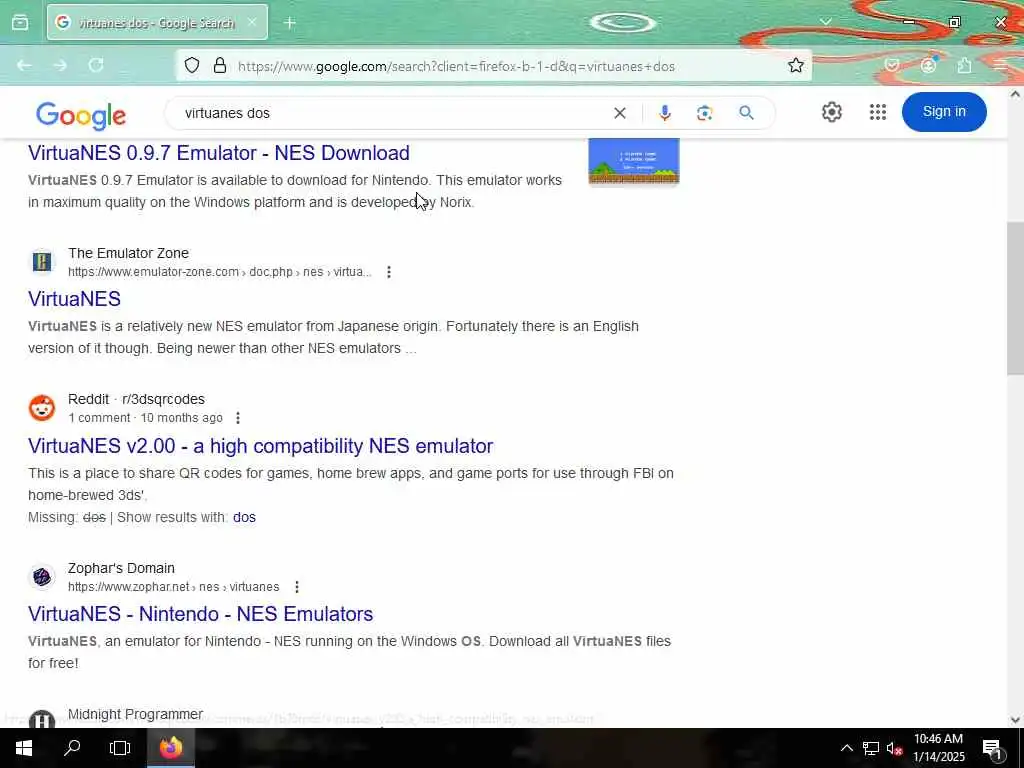Open 'VirtuaNES - Nintendo - NES Emulators' result
This screenshot has width=1024, height=768.
point(200,614)
